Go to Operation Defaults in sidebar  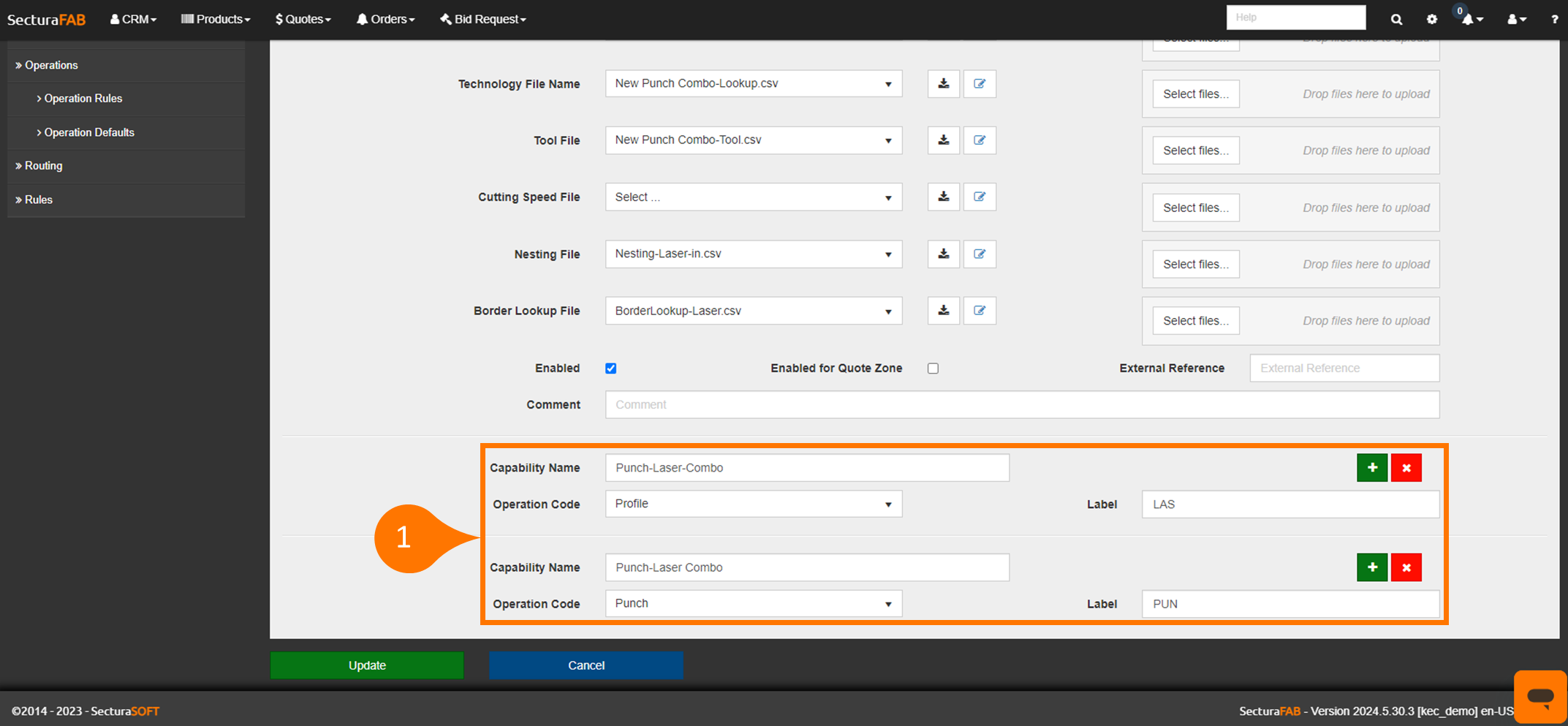click(x=89, y=132)
